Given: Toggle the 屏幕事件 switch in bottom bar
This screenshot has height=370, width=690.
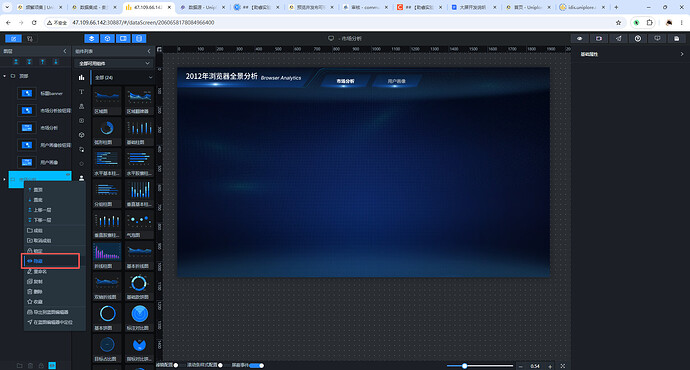Looking at the screenshot, I should coord(257,365).
